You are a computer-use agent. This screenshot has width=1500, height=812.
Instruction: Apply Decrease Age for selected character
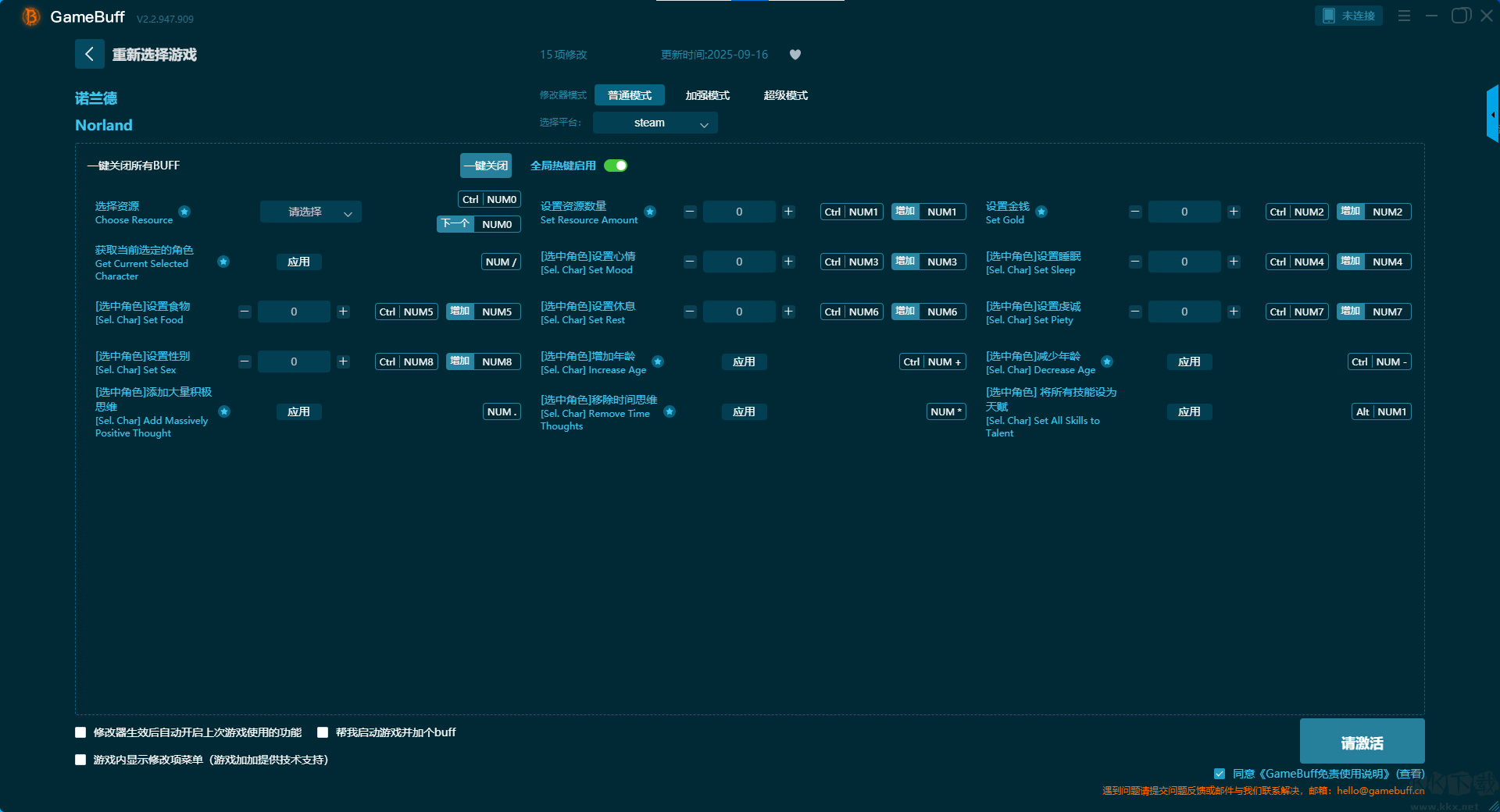(x=1190, y=361)
